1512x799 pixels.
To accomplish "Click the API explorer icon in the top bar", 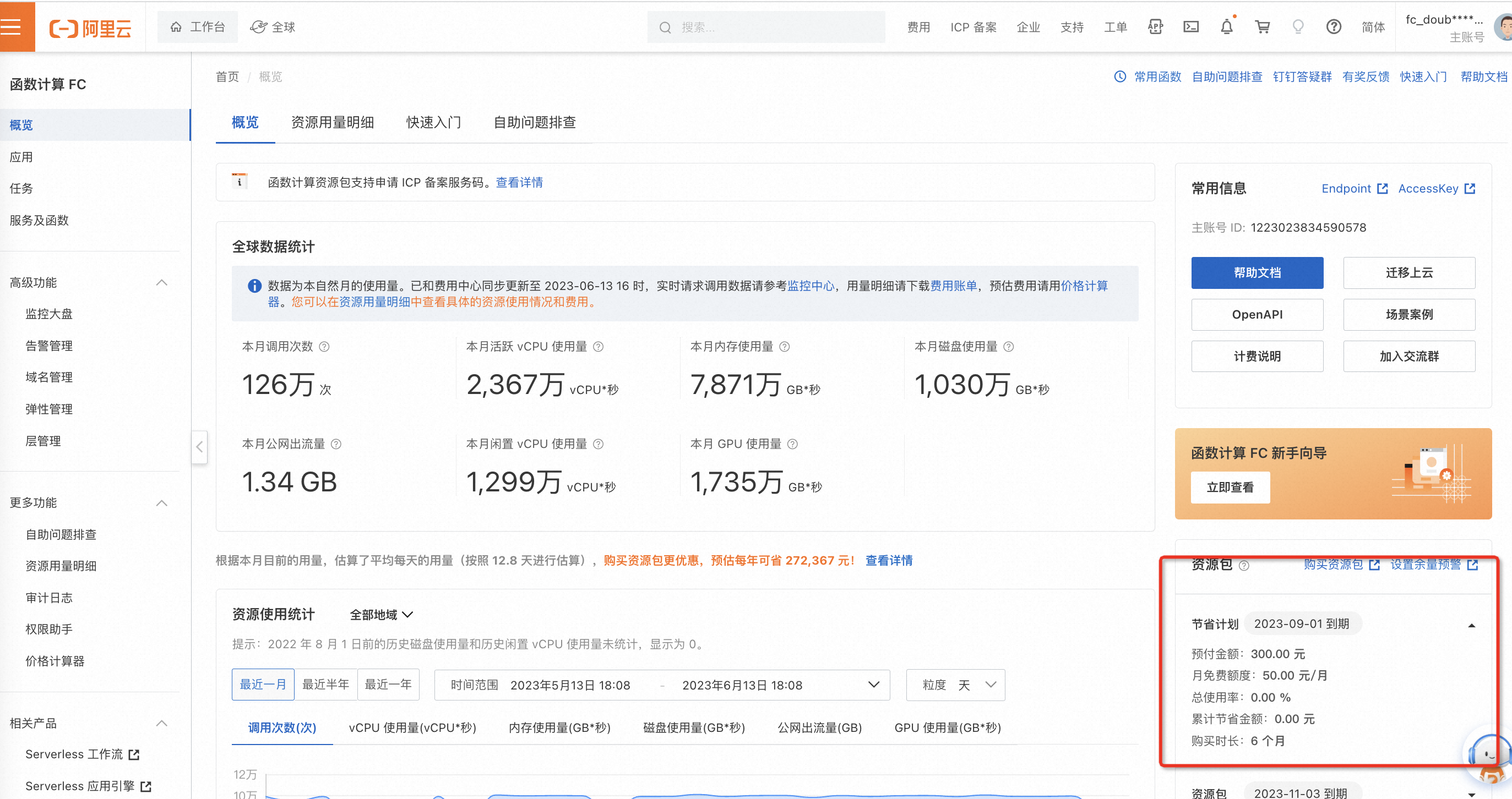I will click(1155, 27).
